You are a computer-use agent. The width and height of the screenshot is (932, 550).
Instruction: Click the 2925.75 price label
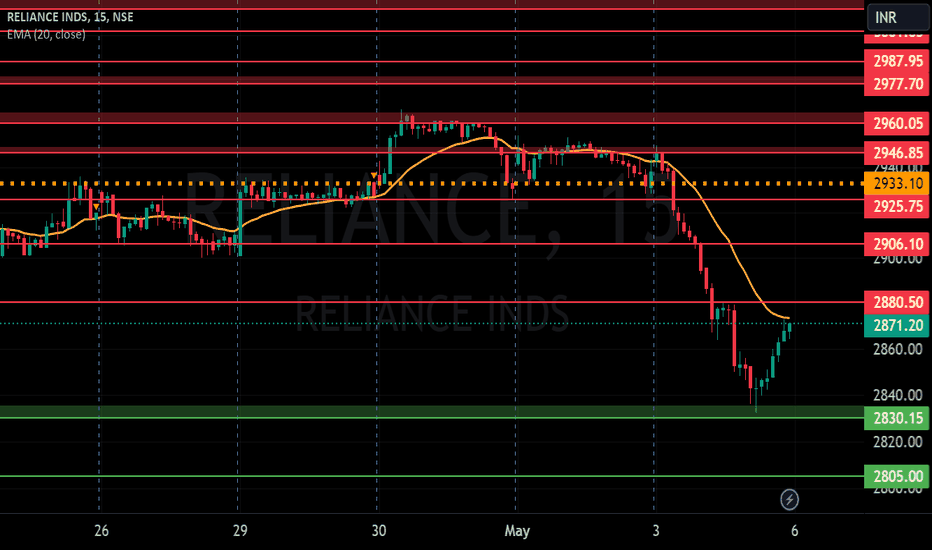[898, 206]
